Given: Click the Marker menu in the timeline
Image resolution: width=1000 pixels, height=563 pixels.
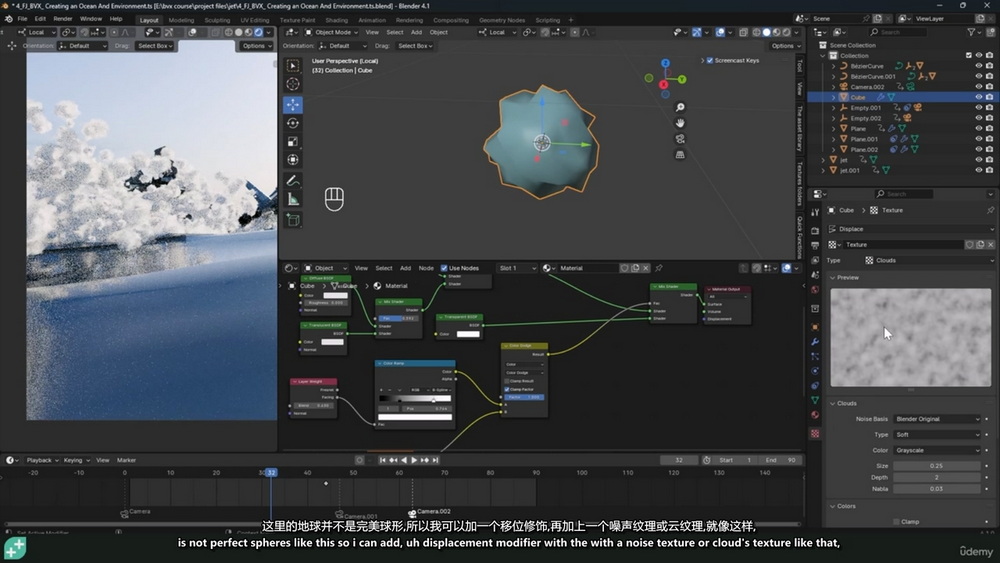Looking at the screenshot, I should coord(126,460).
